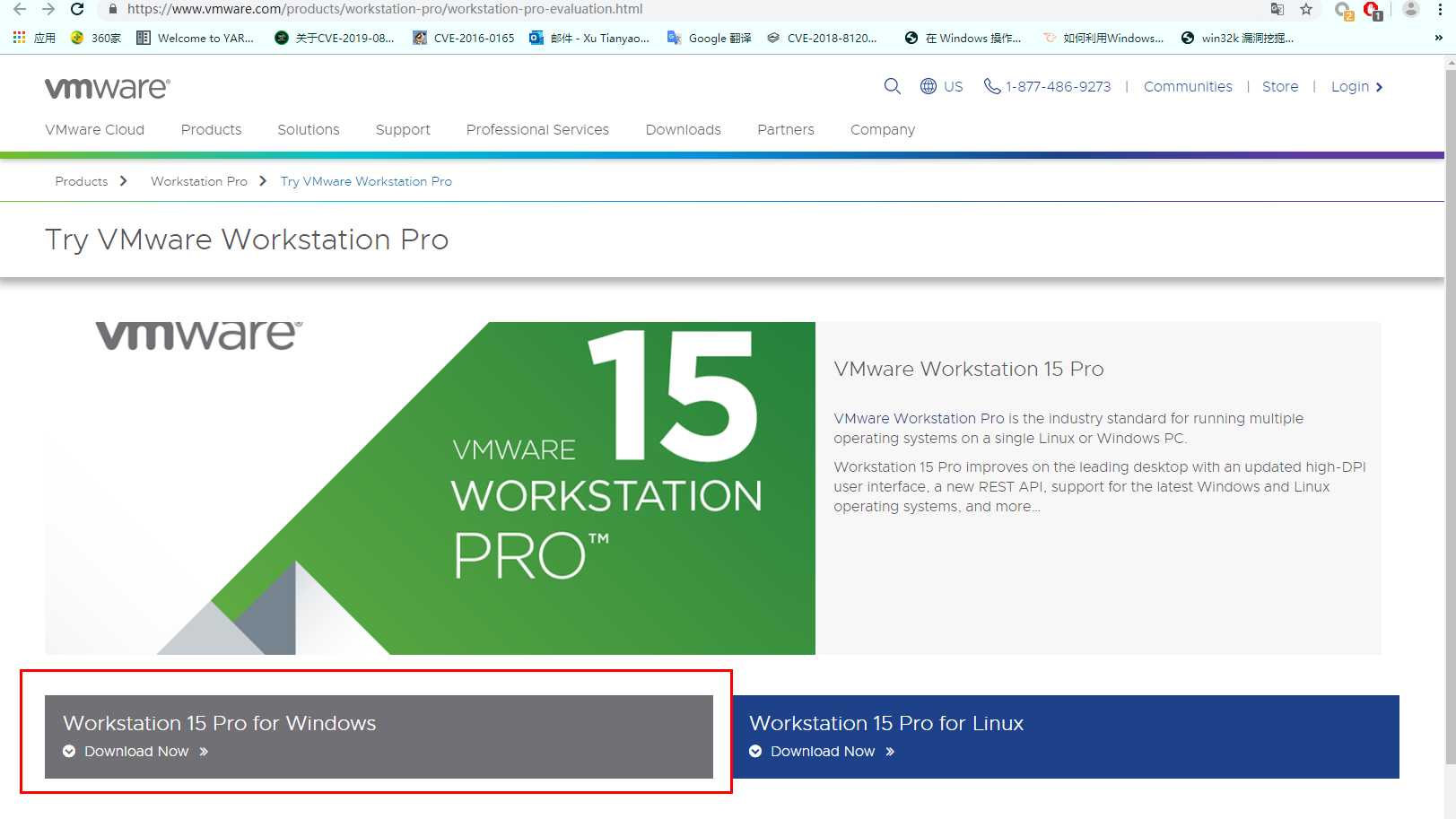1456x819 pixels.
Task: Click the padlock icon in address bar
Action: pyautogui.click(x=112, y=9)
